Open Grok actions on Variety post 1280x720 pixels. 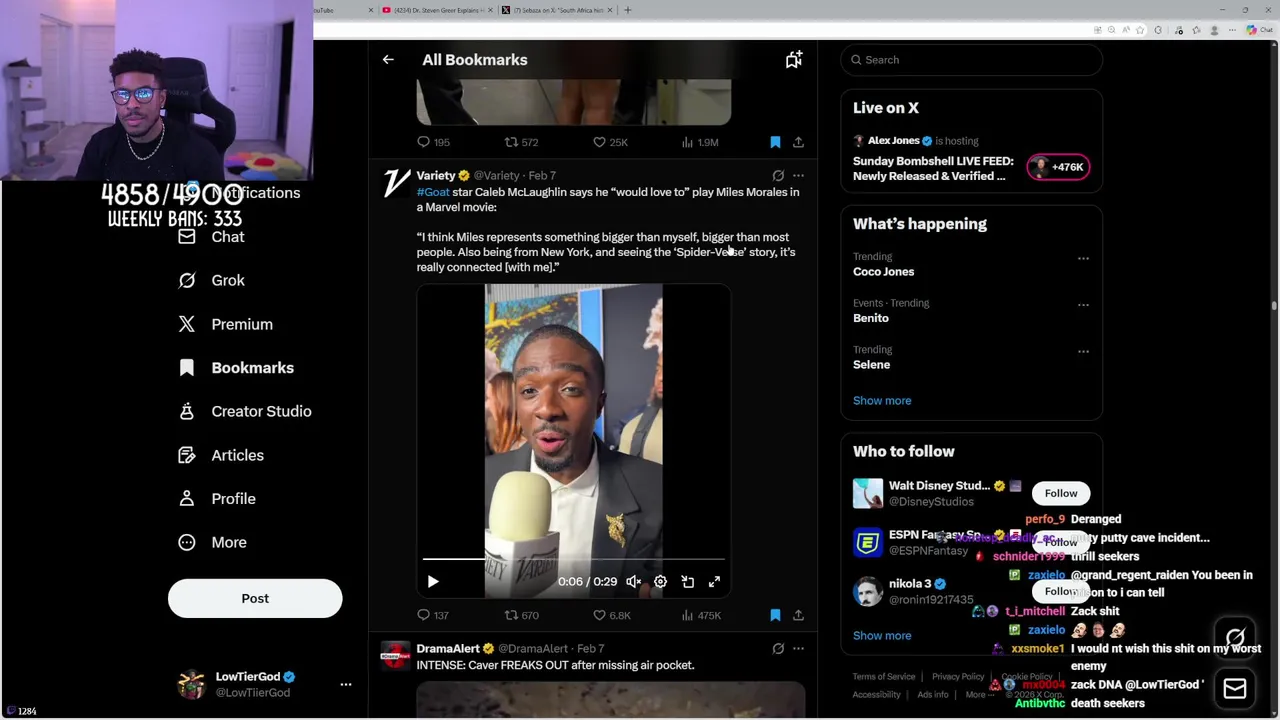pos(778,175)
